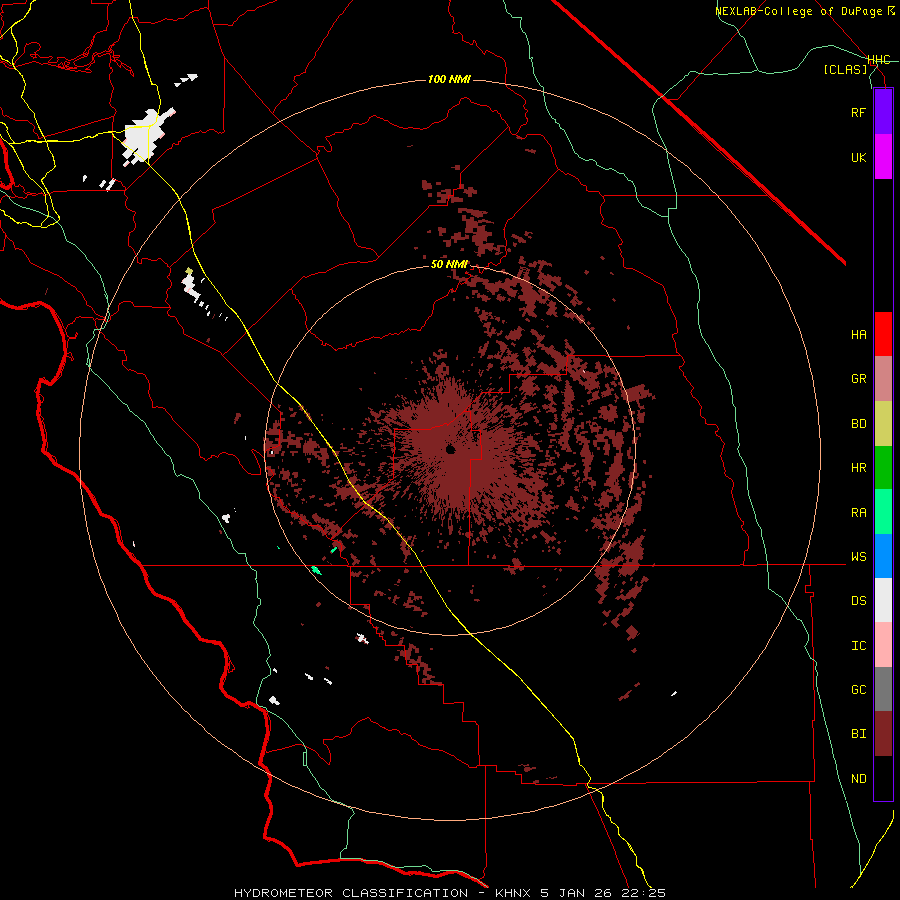Click the black radar site dot at center
Screen dimensions: 900x900
(x=451, y=449)
